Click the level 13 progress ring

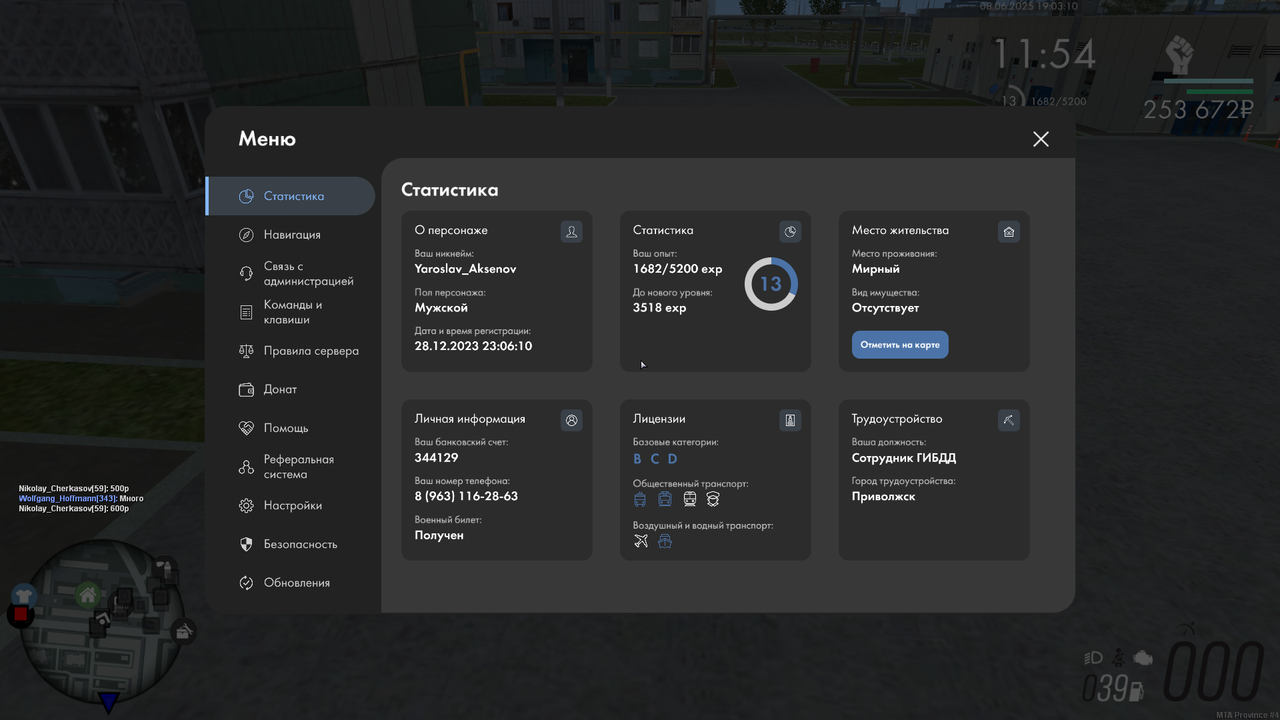click(x=771, y=284)
